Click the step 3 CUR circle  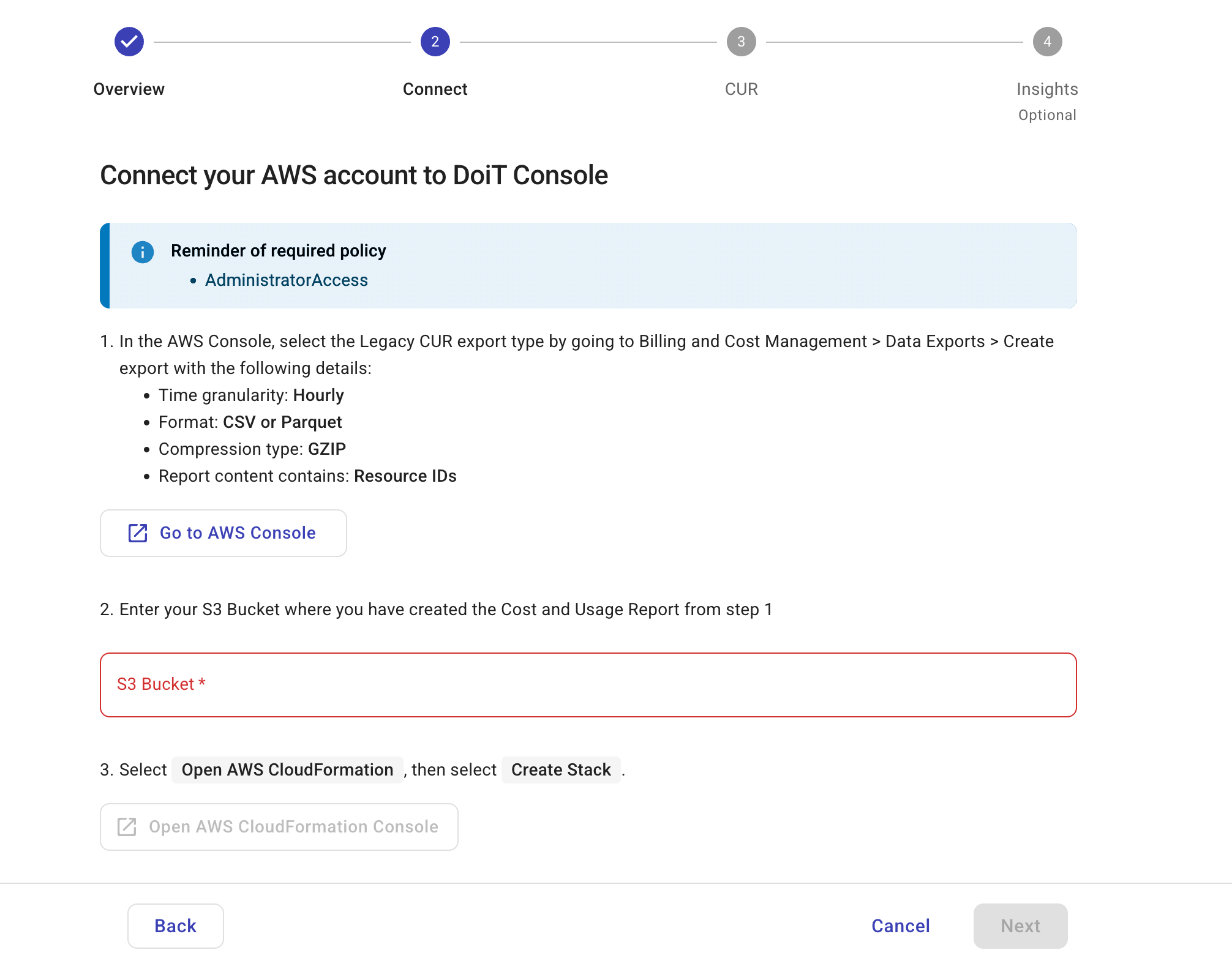(x=741, y=42)
